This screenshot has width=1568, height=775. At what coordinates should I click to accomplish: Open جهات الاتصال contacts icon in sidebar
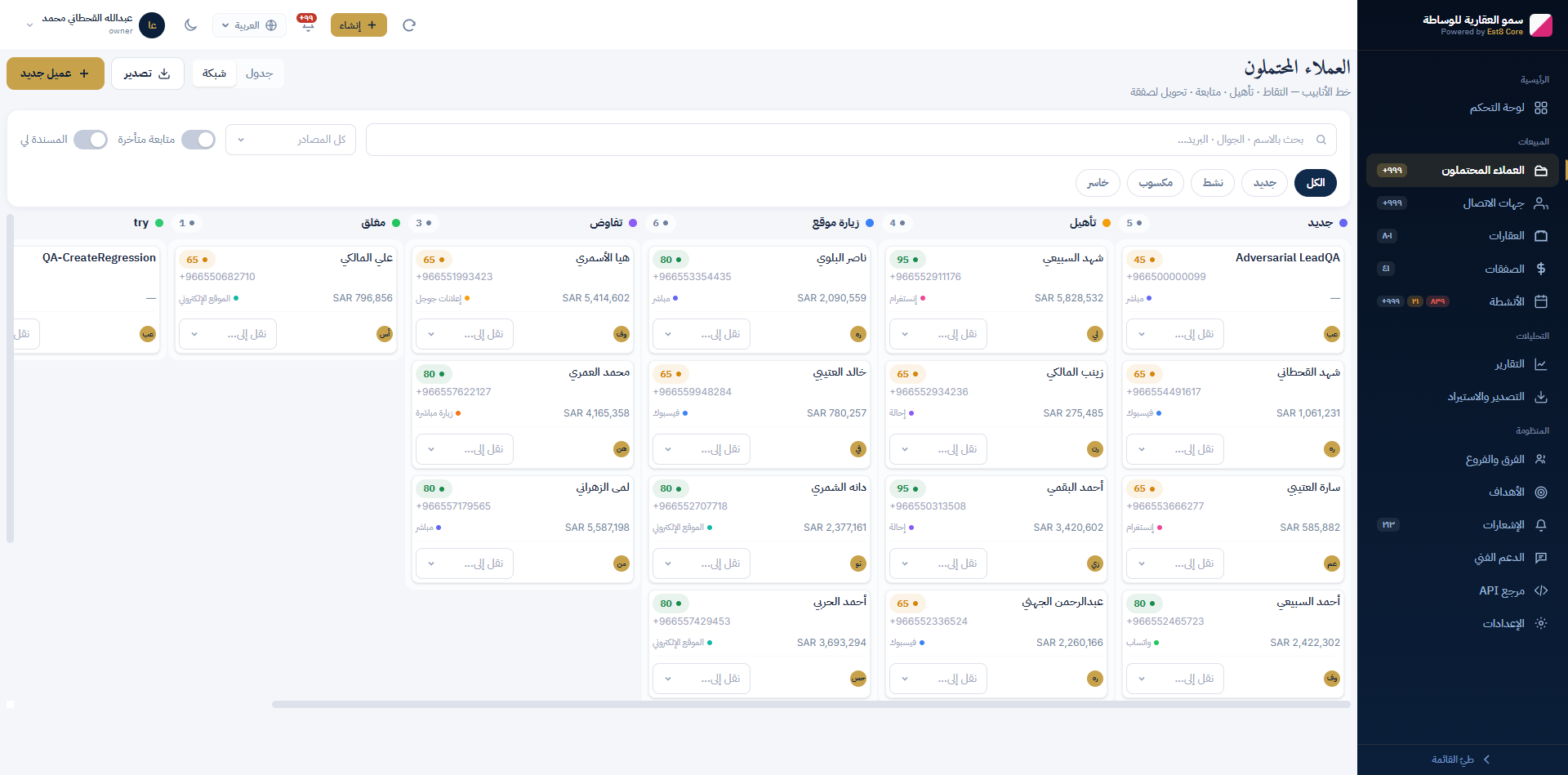point(1541,203)
